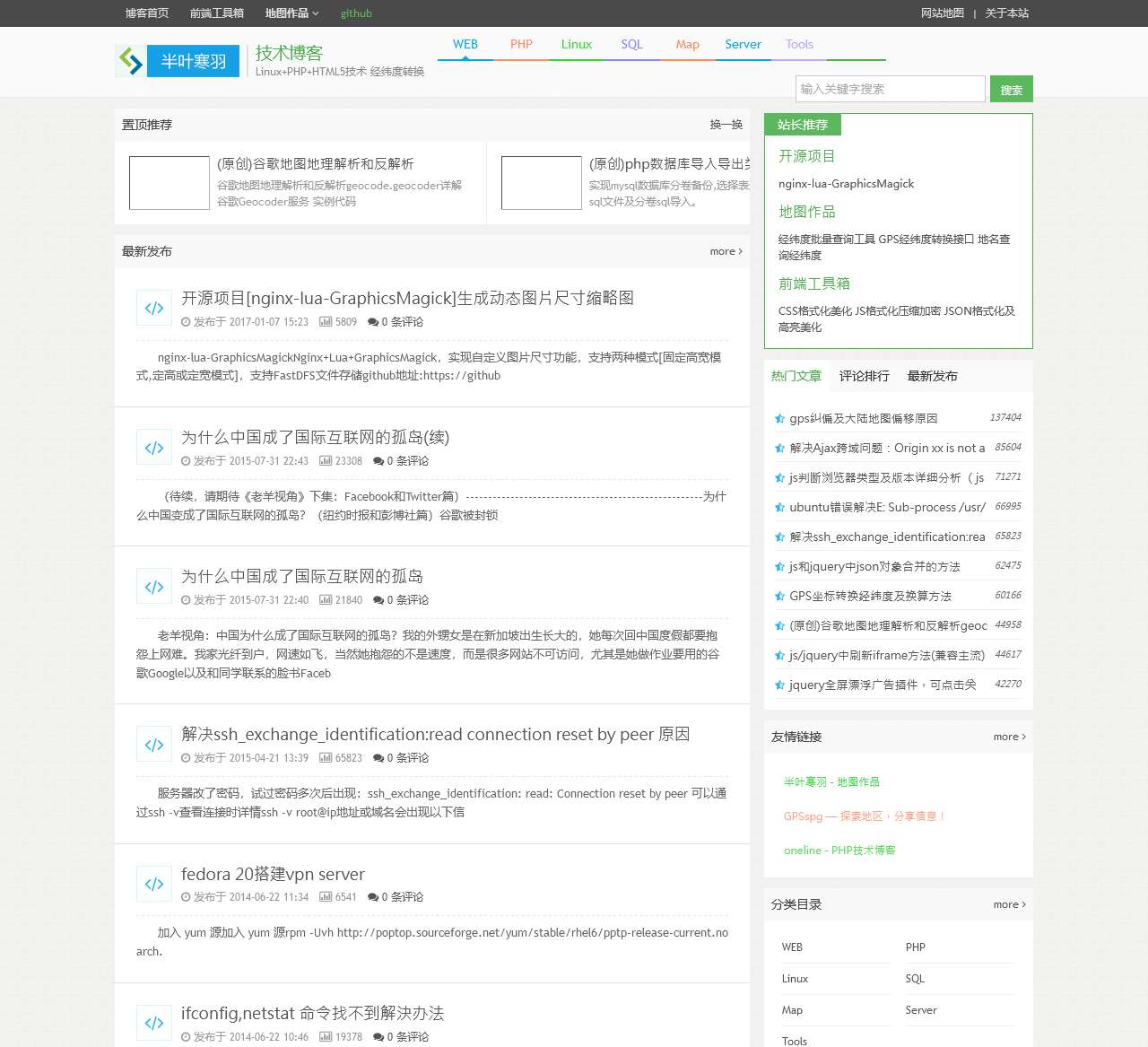1148x1047 pixels.
Task: Open js和jquery中json对象合并的方法 article
Action: click(874, 566)
